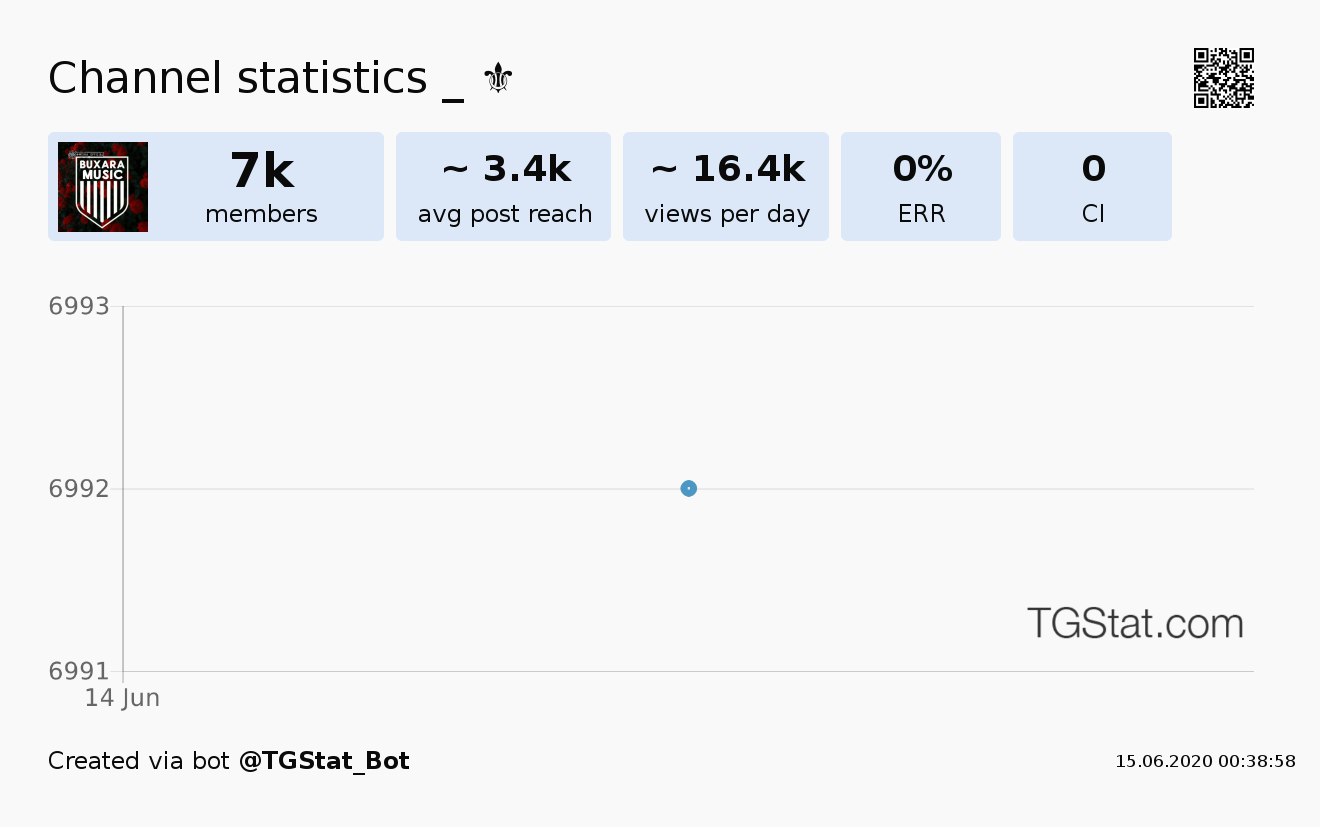The width and height of the screenshot is (1320, 828).
Task: Click the 0% ERR stat card
Action: 921,187
